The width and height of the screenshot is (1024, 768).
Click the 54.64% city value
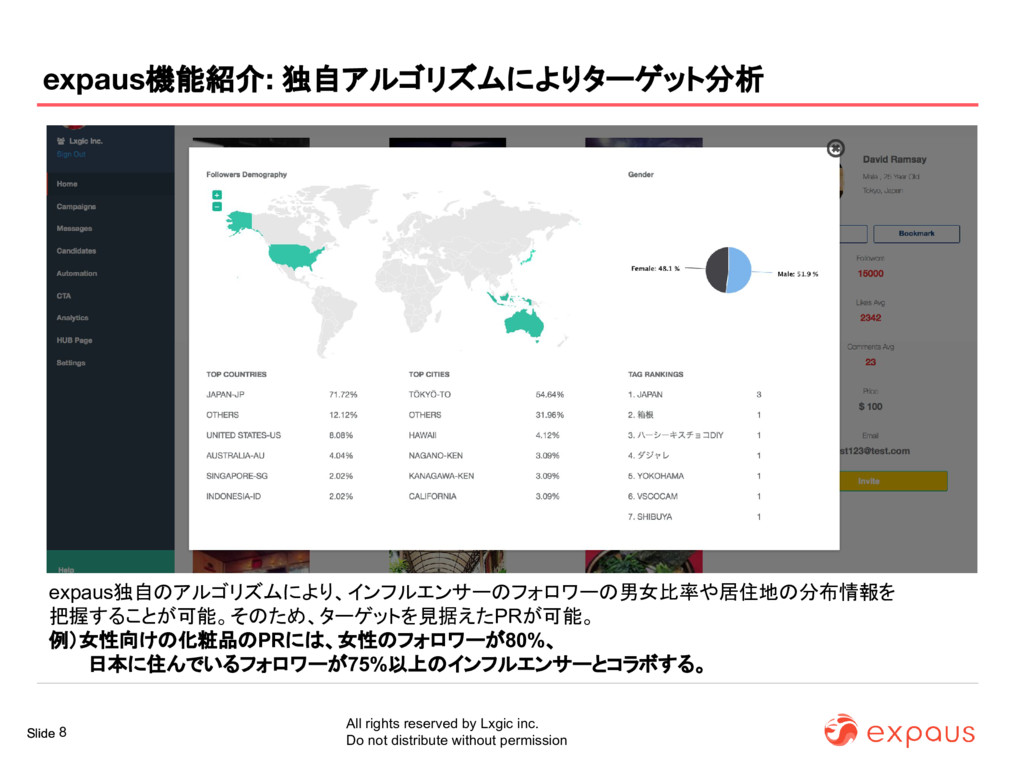tap(549, 394)
